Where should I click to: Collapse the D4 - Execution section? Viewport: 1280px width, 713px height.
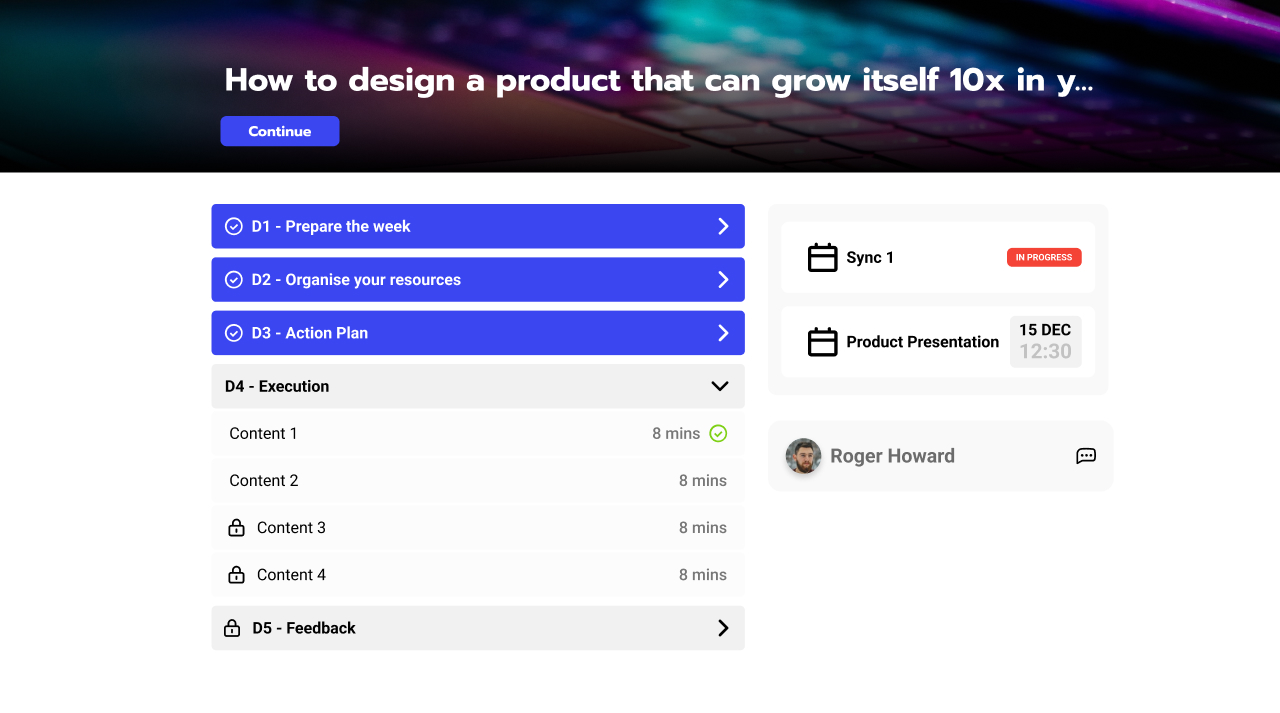pos(718,385)
